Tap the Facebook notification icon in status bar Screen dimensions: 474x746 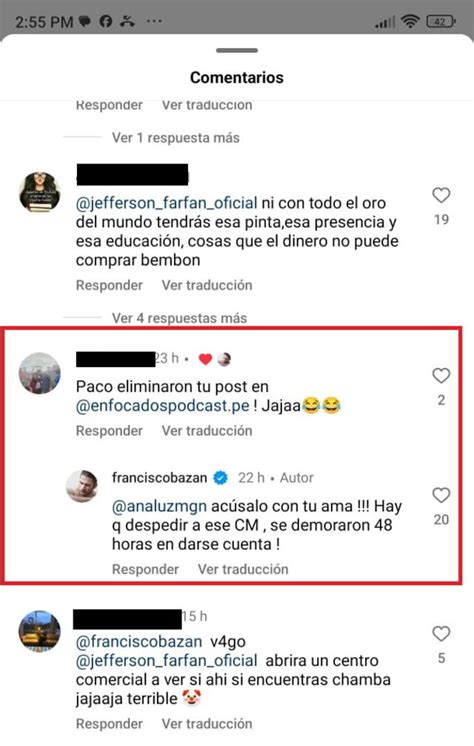pos(106,21)
